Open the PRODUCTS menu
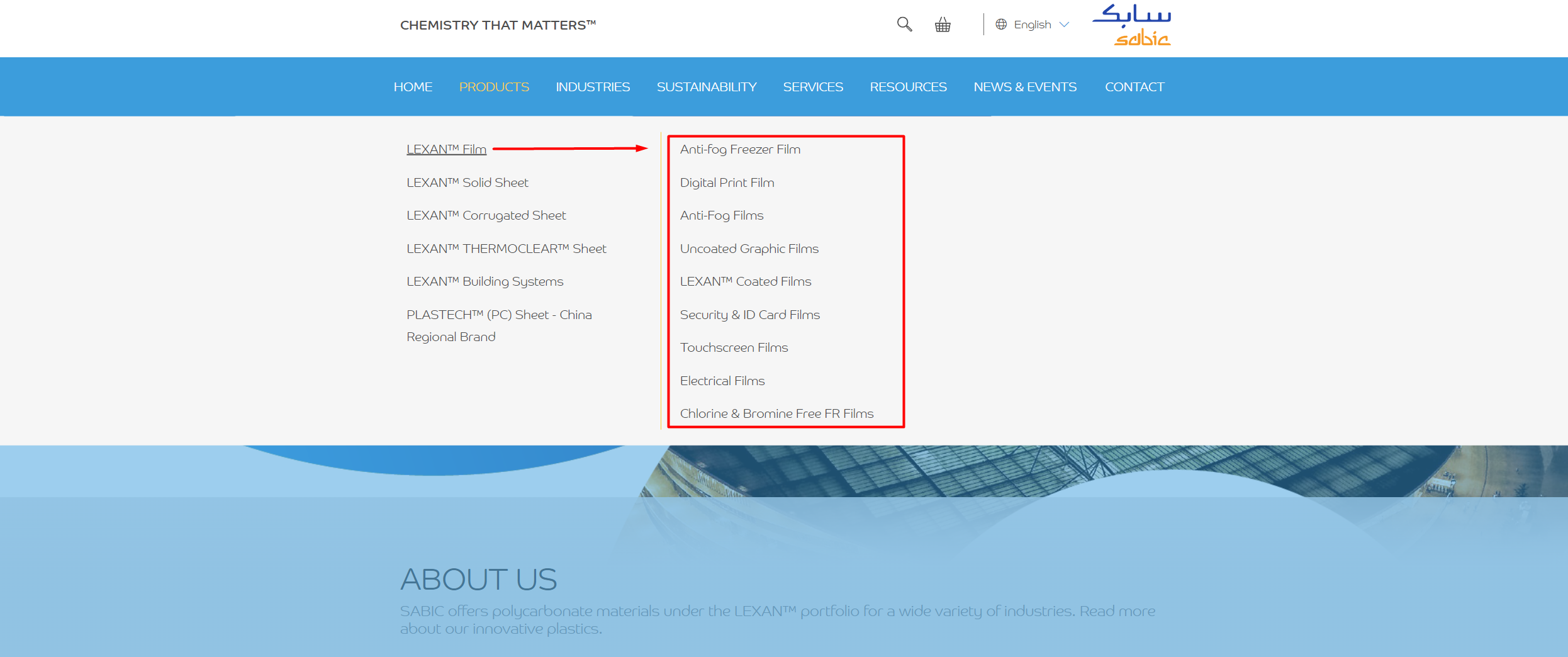 [494, 87]
